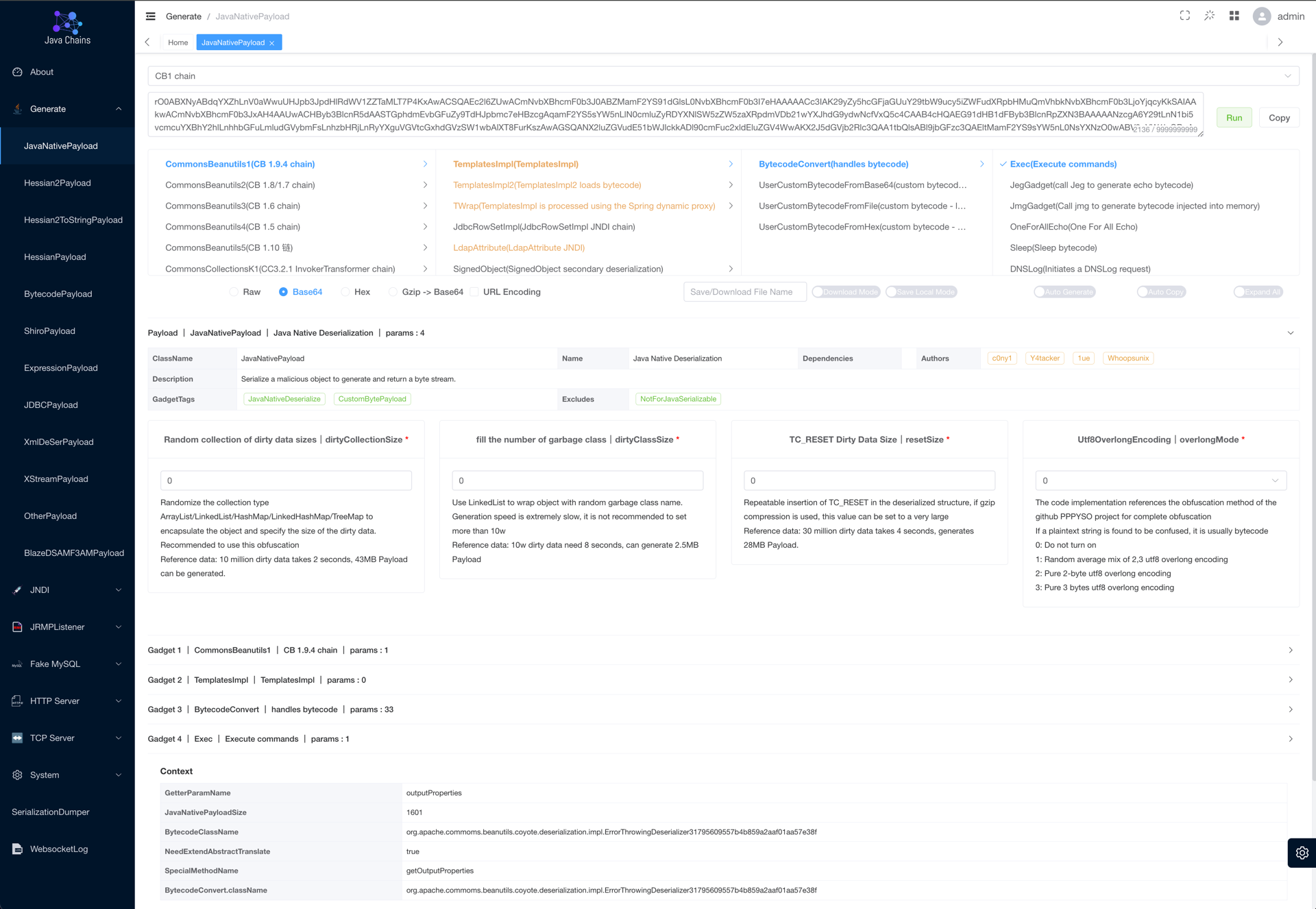1316x909 pixels.
Task: Click the hamburger menu collapse icon
Action: pos(151,16)
